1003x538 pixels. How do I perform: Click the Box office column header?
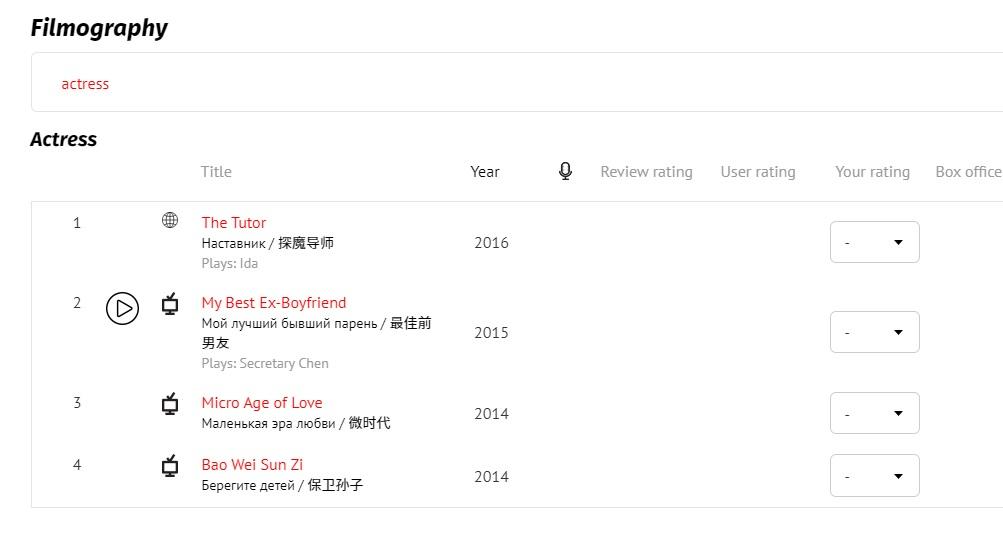click(x=967, y=172)
